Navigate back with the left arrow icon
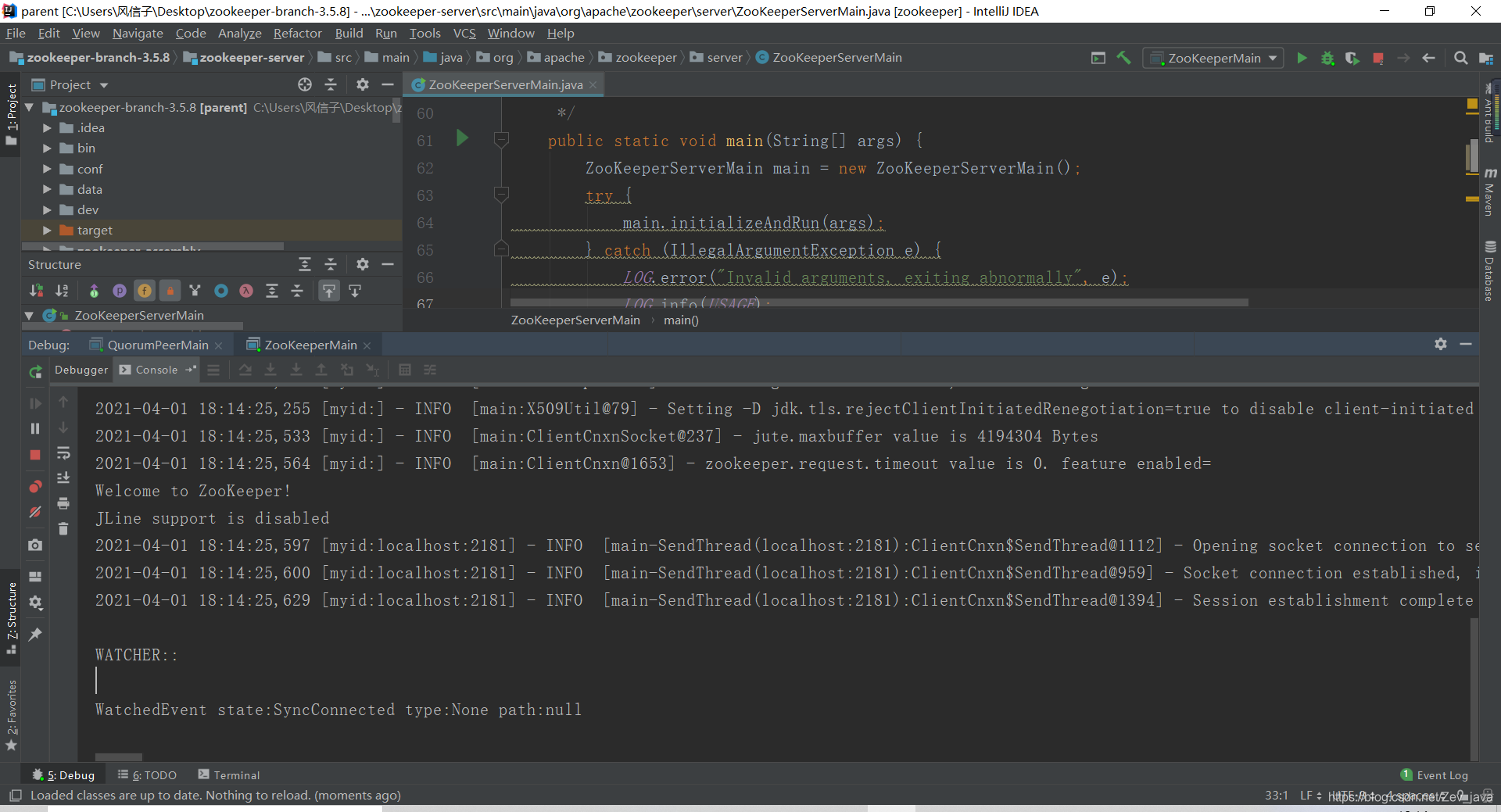This screenshot has width=1501, height=812. [x=1428, y=58]
